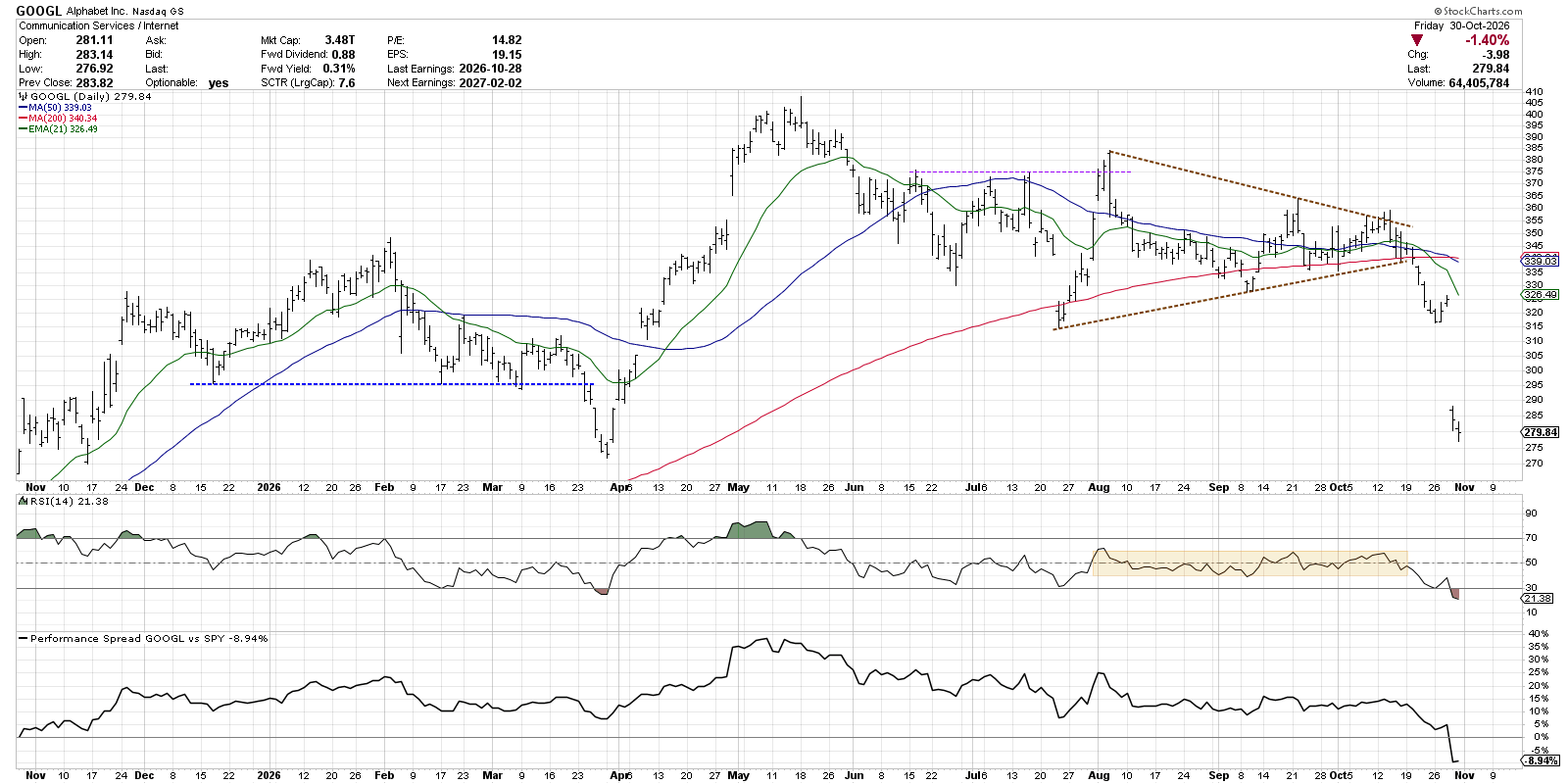Select the EPS value 19.15
The image size is (1568, 784).
pos(507,55)
